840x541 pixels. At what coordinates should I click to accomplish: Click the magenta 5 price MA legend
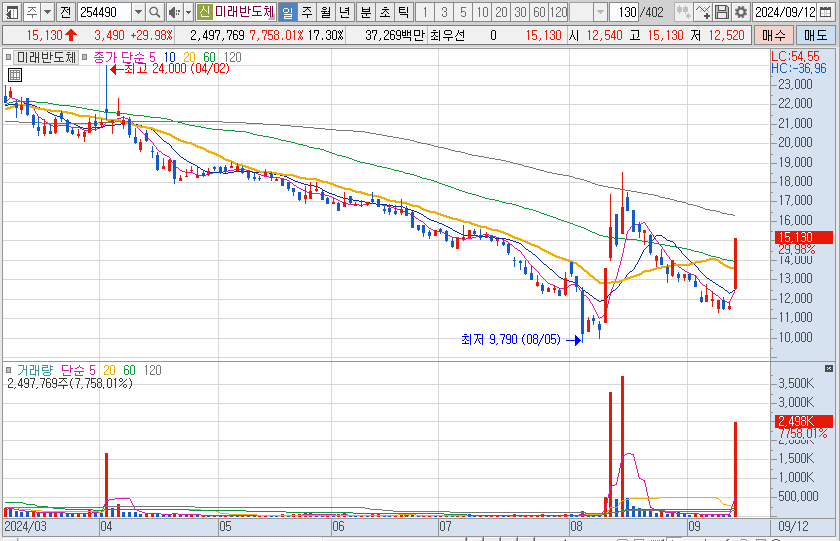152,57
